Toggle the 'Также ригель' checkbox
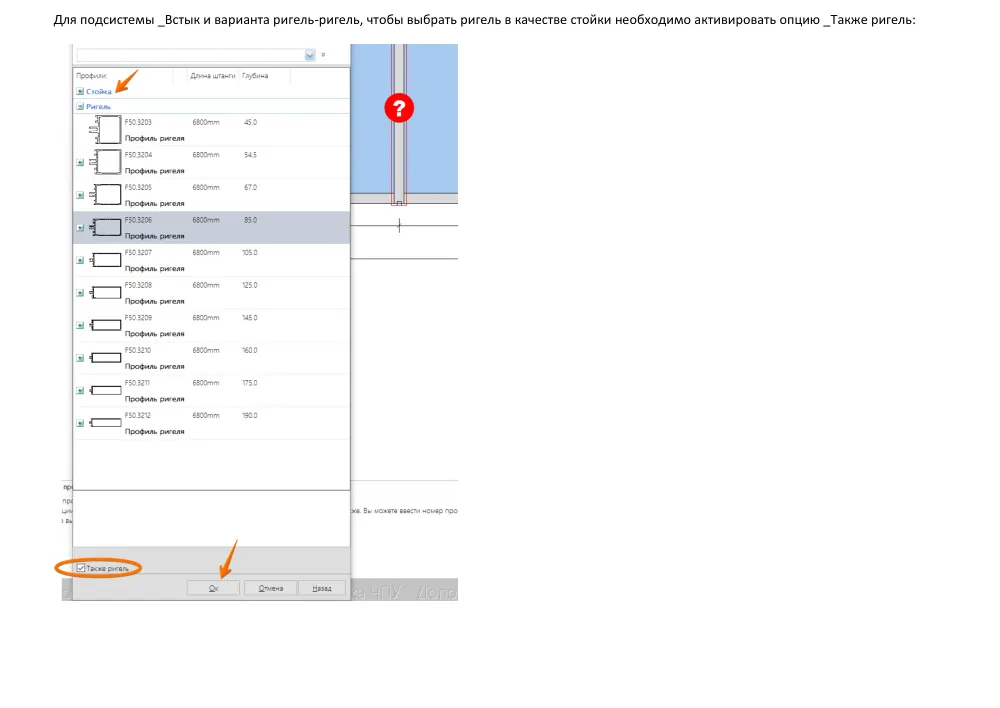Viewport: 1000px width, 708px height. pyautogui.click(x=81, y=568)
